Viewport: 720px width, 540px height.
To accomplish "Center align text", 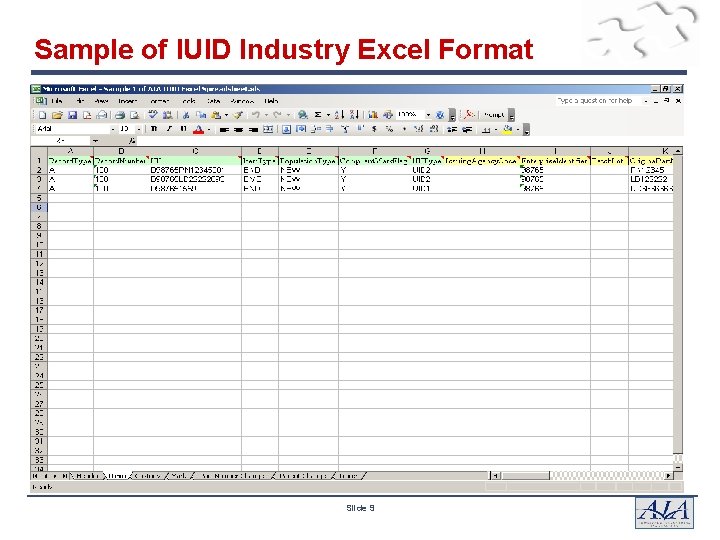I will pyautogui.click(x=238, y=130).
